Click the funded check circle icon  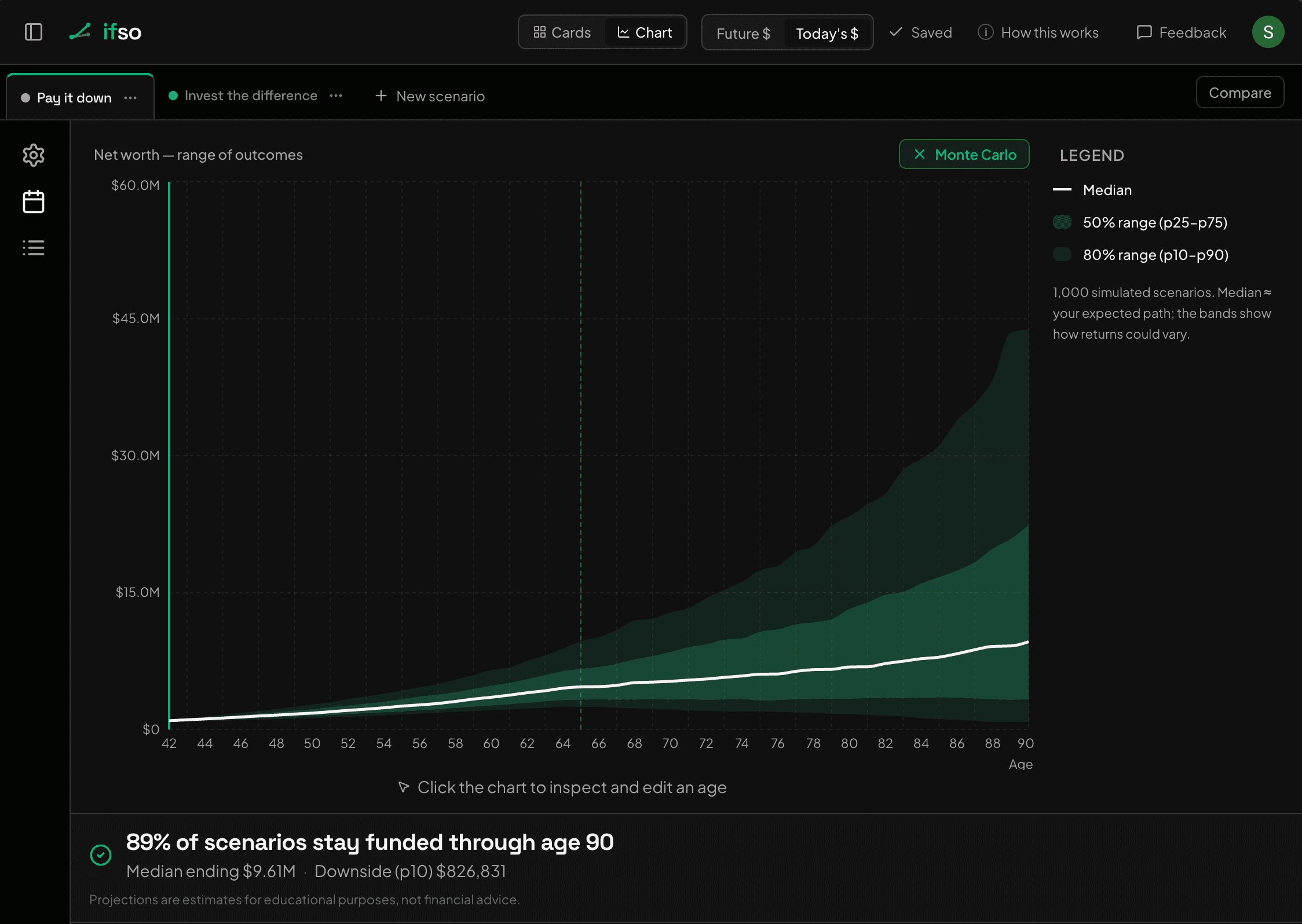tap(101, 855)
